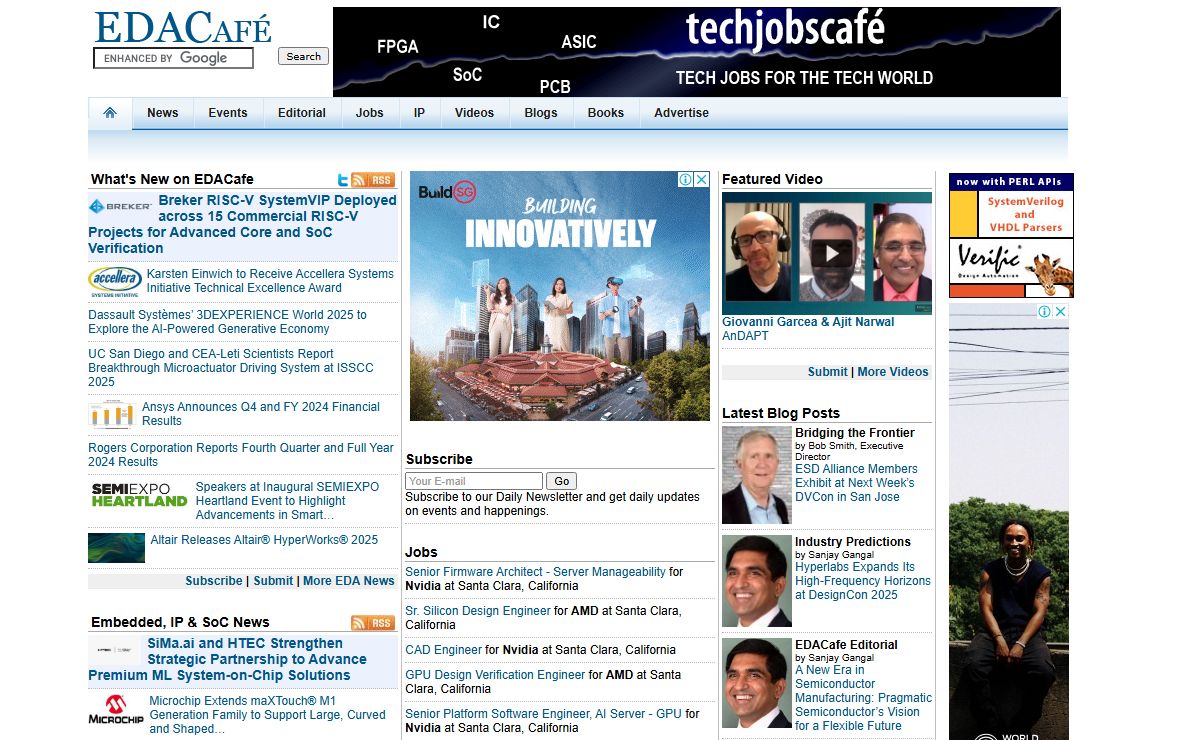
Task: Open Sr. Silicon Design Engineer job
Action: click(x=478, y=611)
